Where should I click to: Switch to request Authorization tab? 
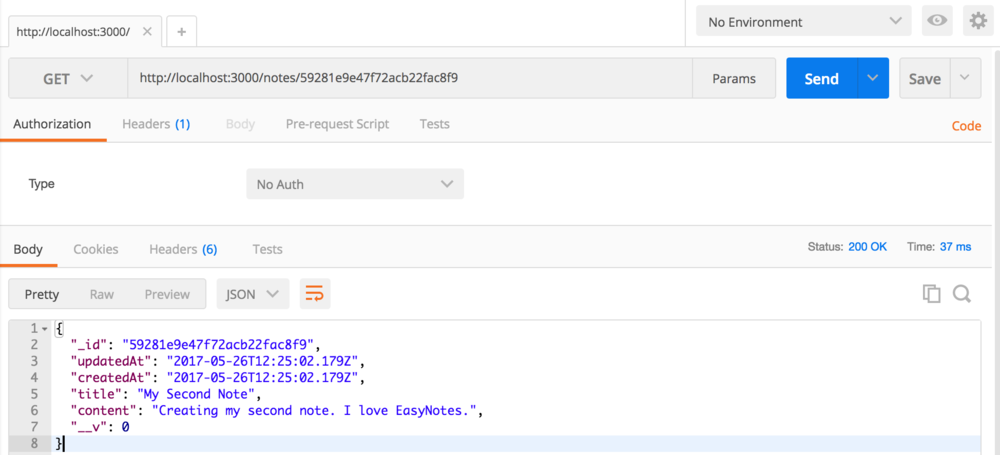click(x=52, y=124)
